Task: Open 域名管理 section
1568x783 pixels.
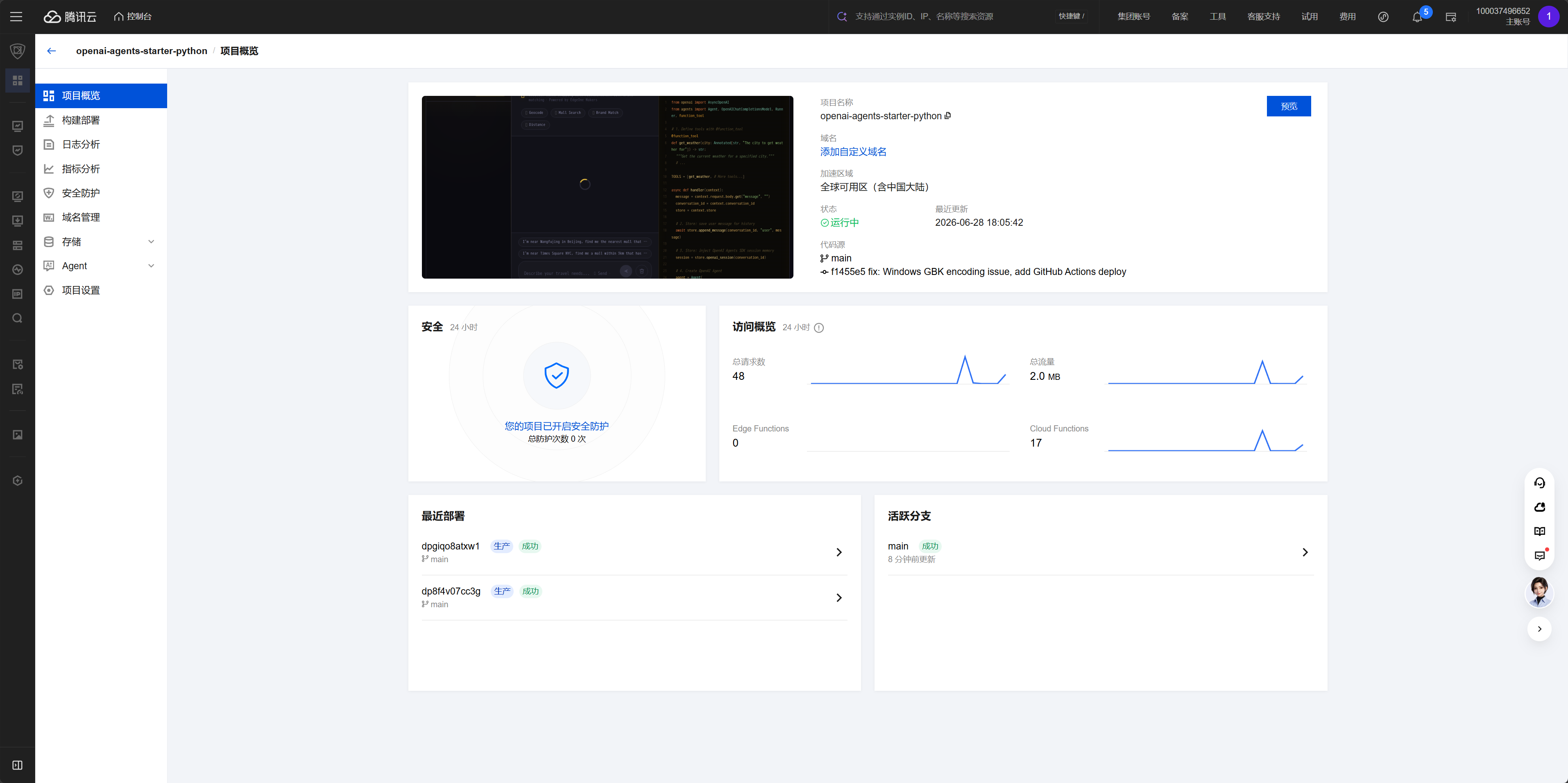Action: (101, 218)
